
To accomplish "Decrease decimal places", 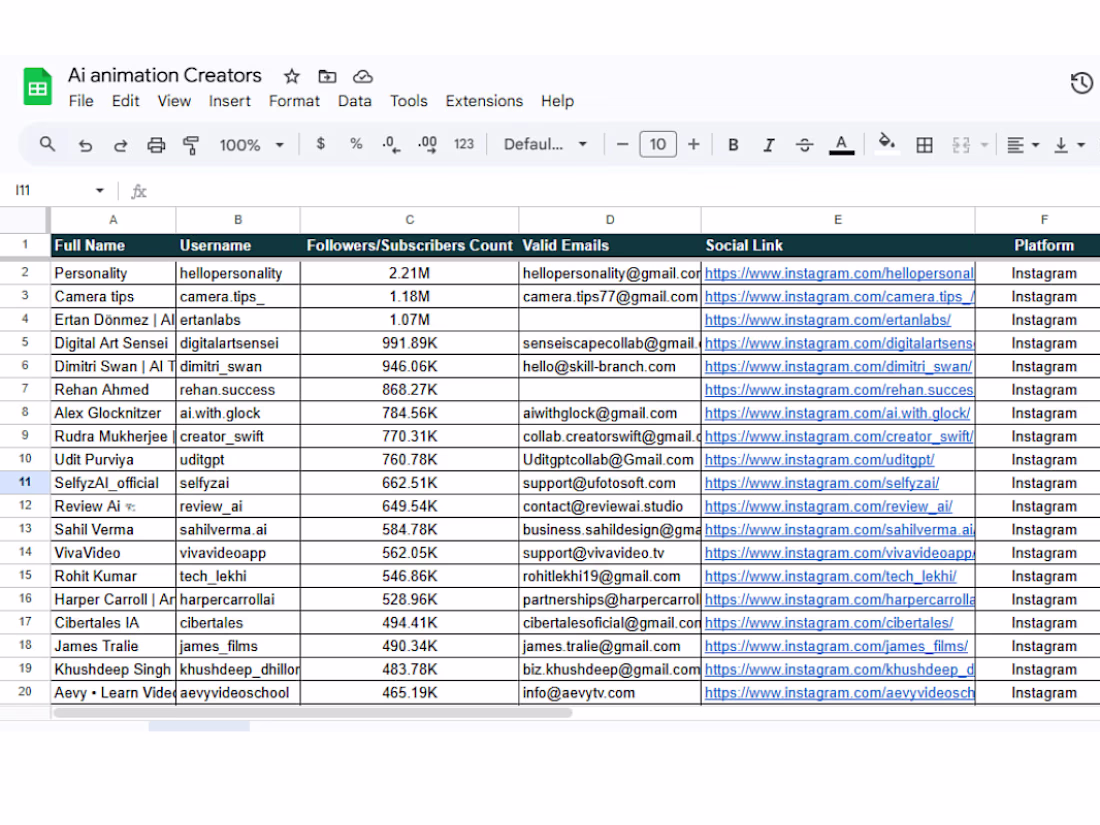I will (x=391, y=145).
